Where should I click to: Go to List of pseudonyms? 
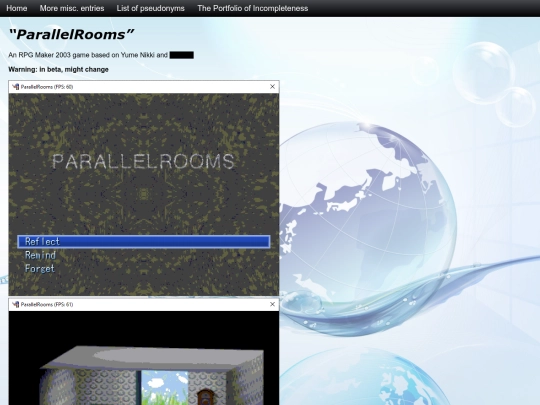click(x=150, y=8)
